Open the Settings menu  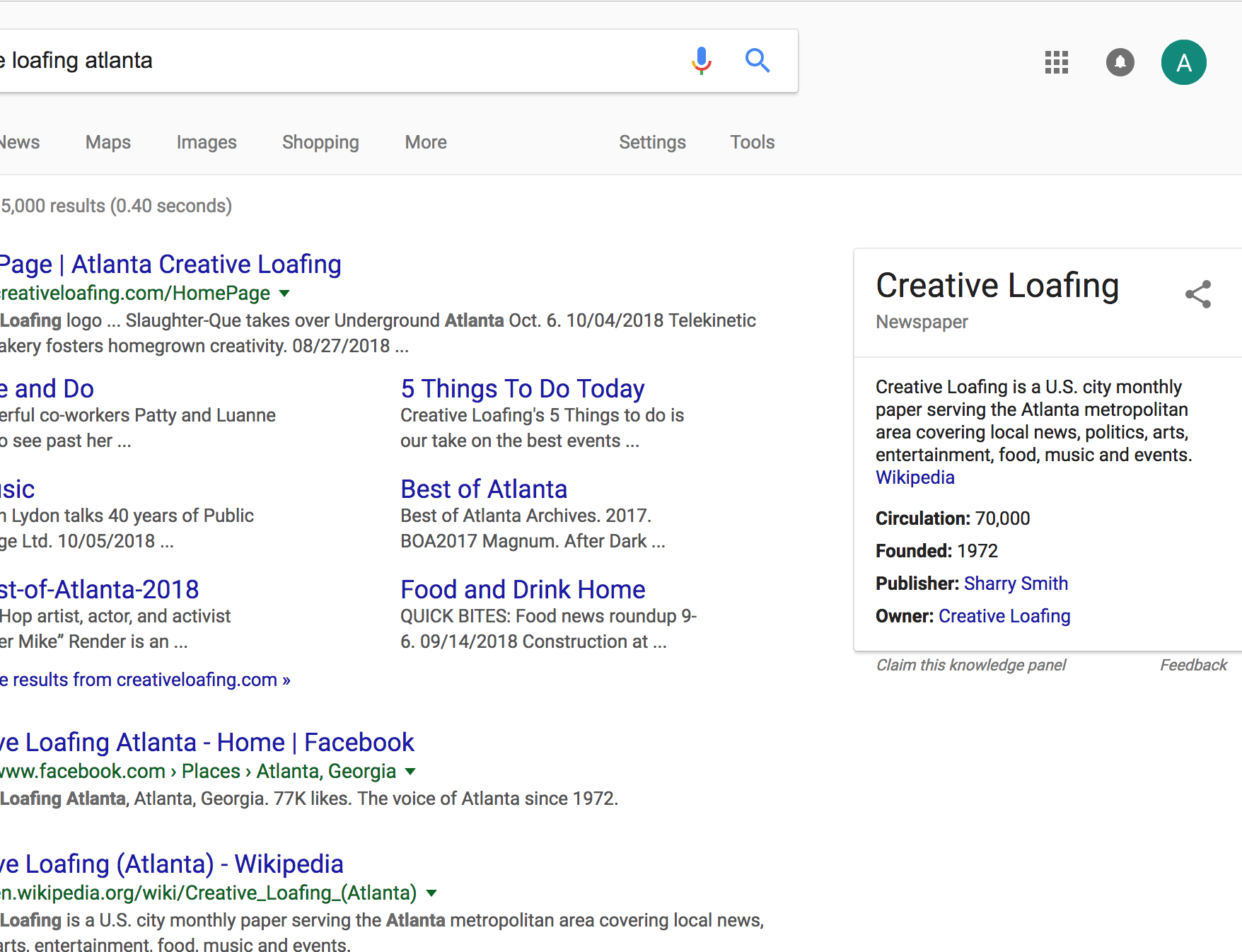(x=652, y=142)
